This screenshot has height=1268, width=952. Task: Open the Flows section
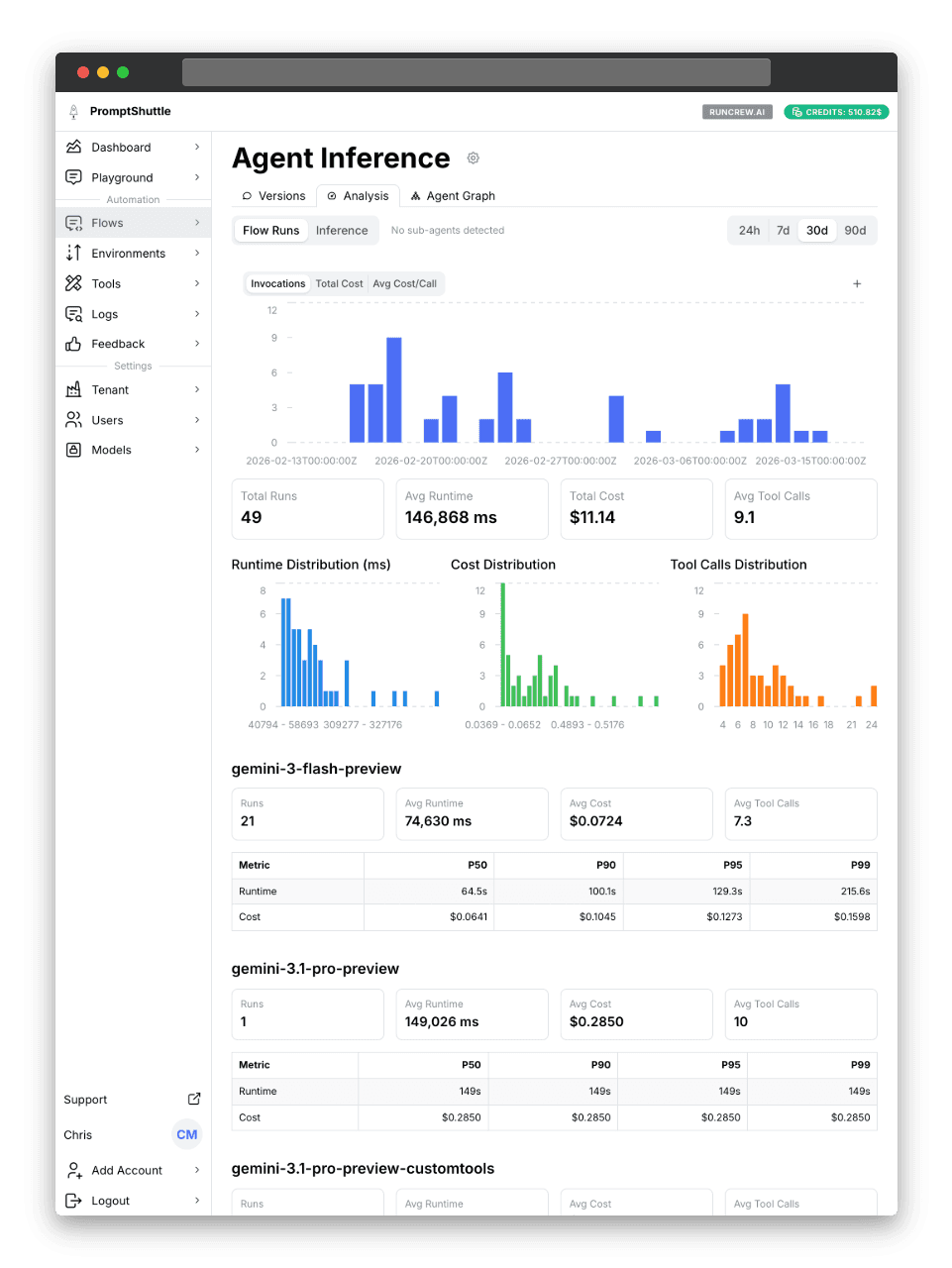(x=106, y=222)
